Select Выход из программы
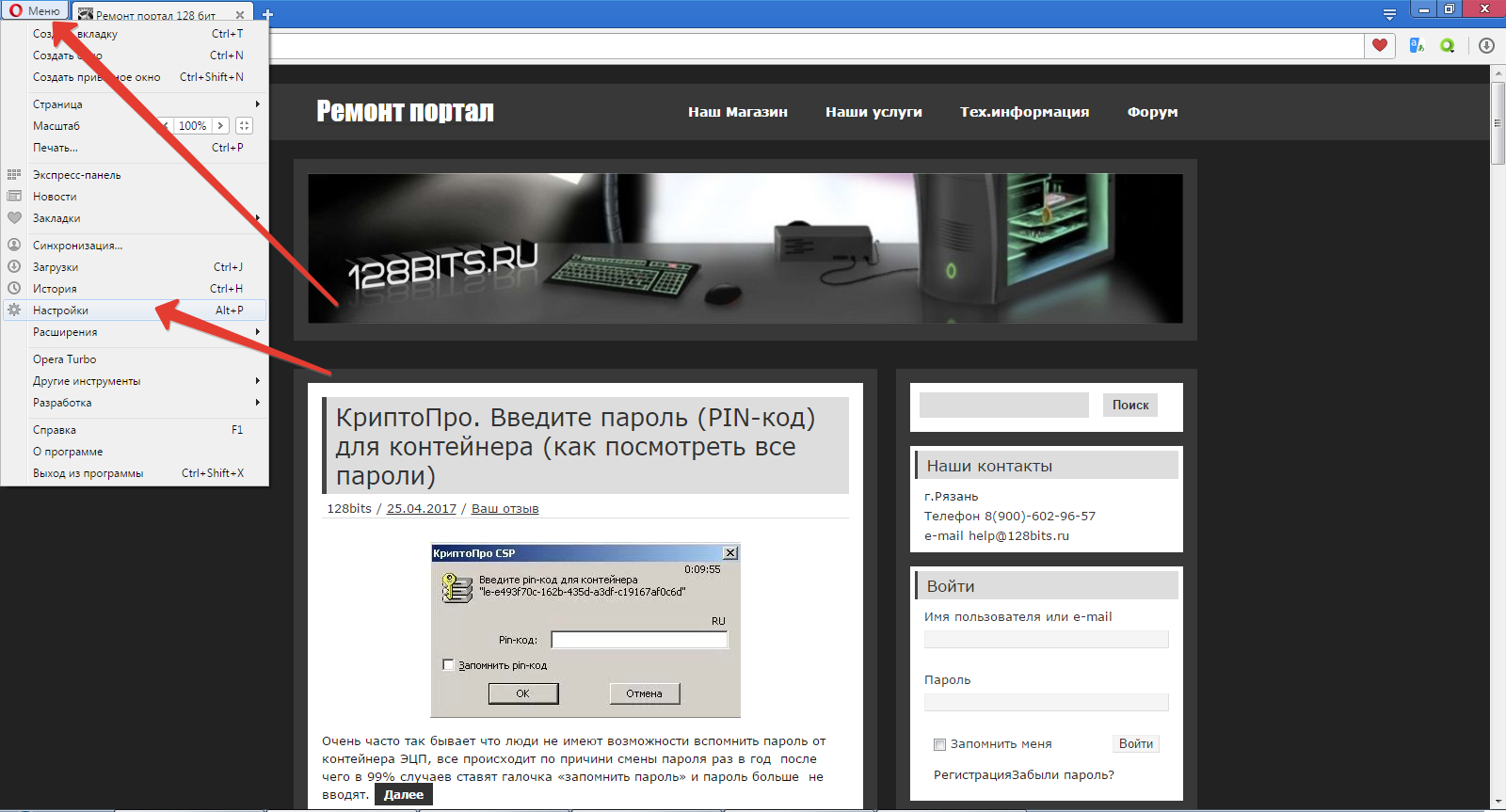The width and height of the screenshot is (1506, 812). [x=136, y=473]
